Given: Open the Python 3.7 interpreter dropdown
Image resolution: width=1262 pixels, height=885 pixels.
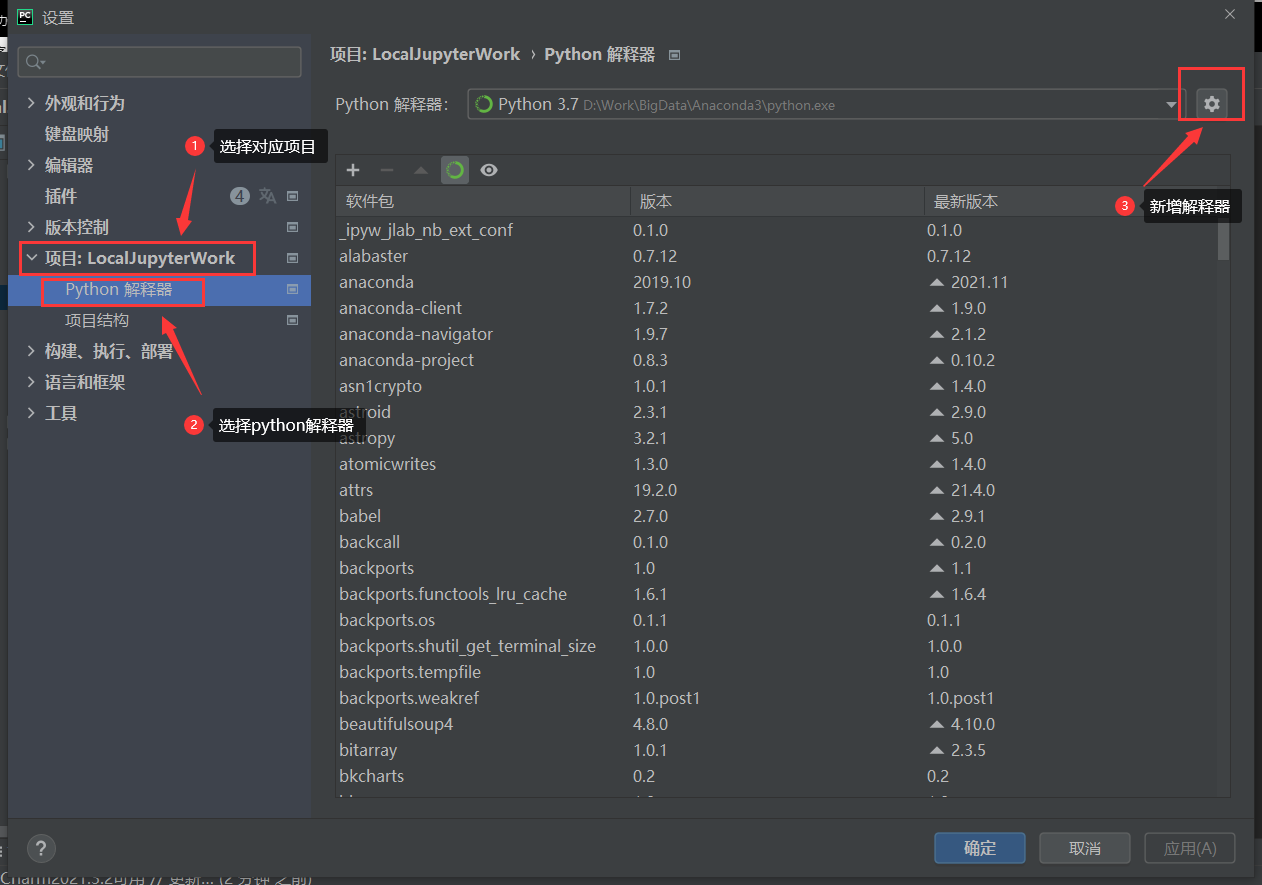Looking at the screenshot, I should click(x=826, y=104).
